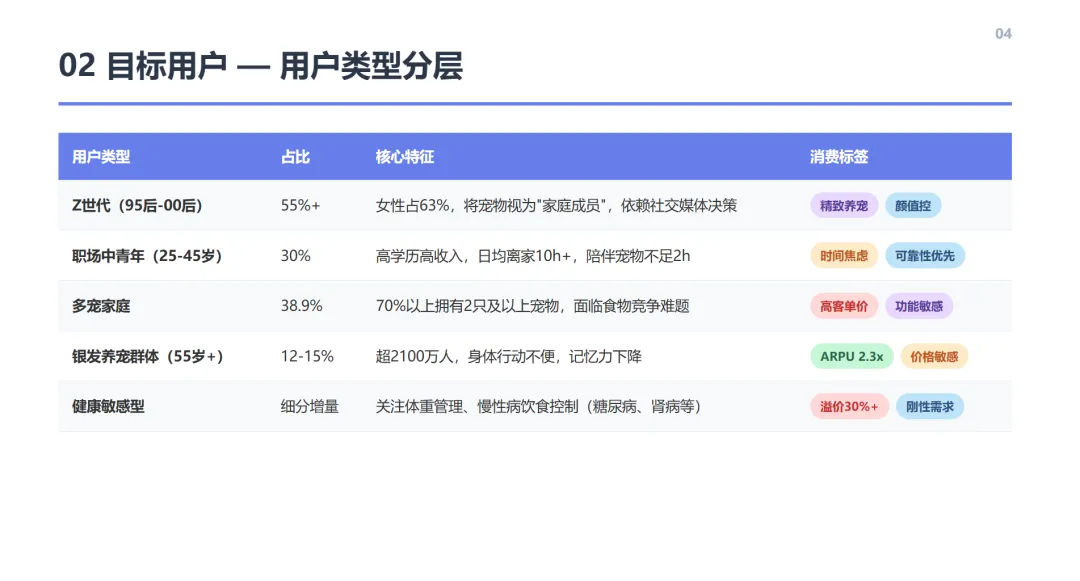Click the 刚性需求 tag

click(x=929, y=407)
